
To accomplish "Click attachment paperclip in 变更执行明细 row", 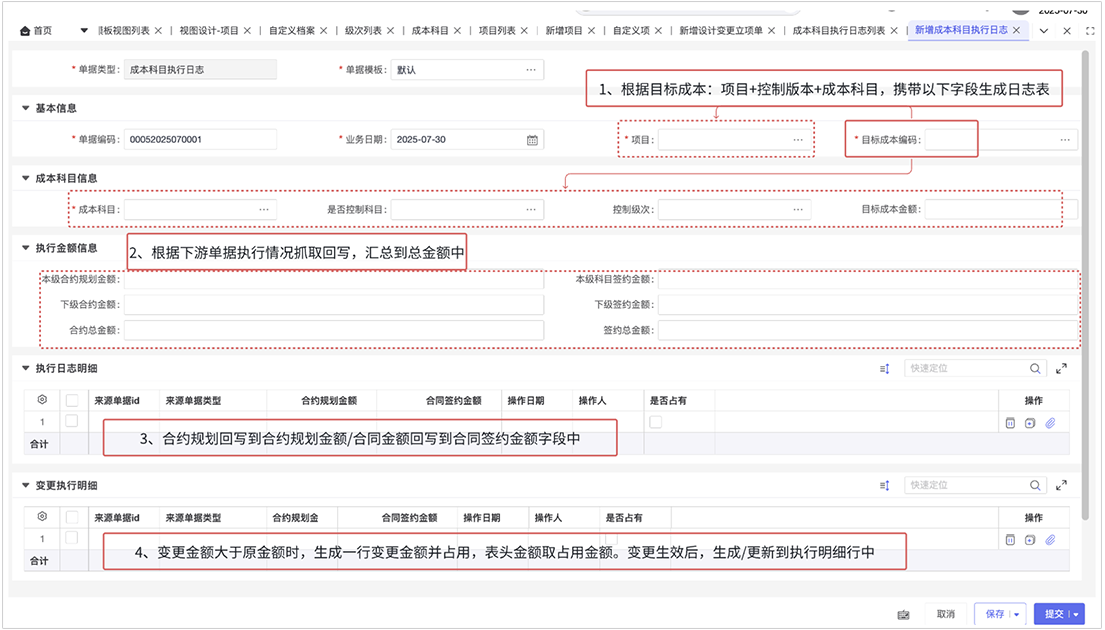I will pyautogui.click(x=1051, y=540).
